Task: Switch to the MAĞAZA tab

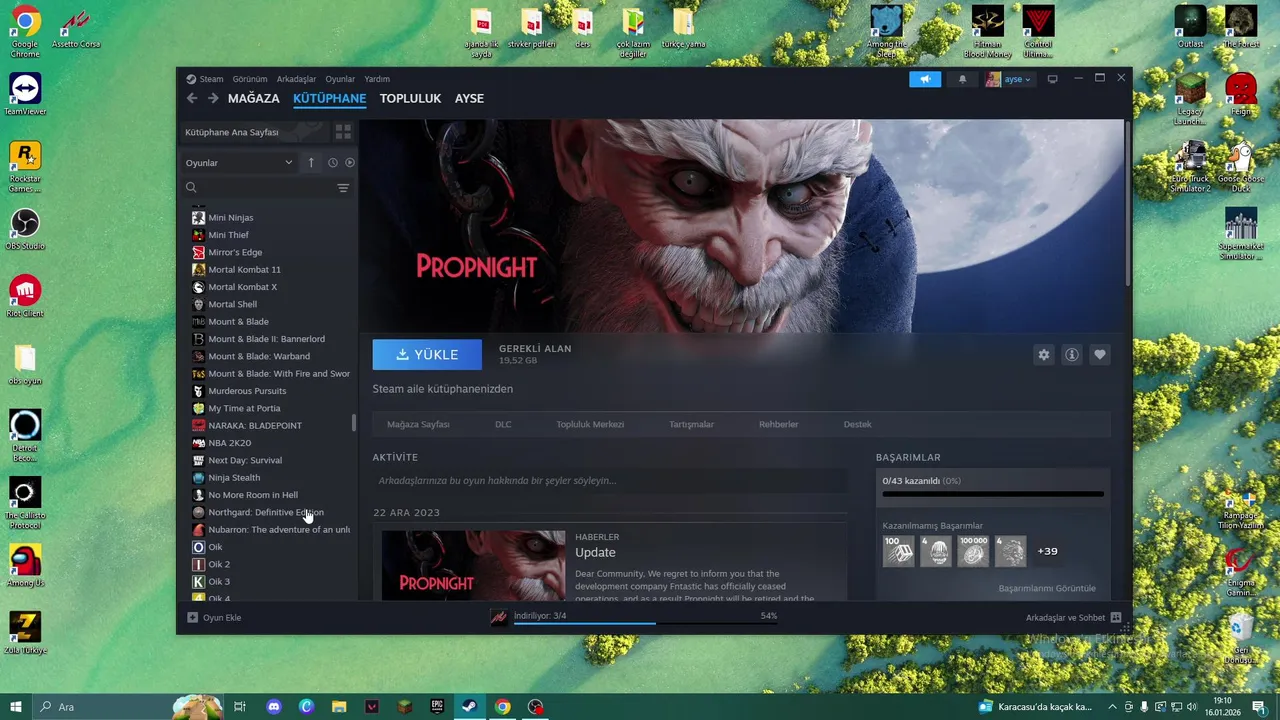Action: click(x=254, y=98)
